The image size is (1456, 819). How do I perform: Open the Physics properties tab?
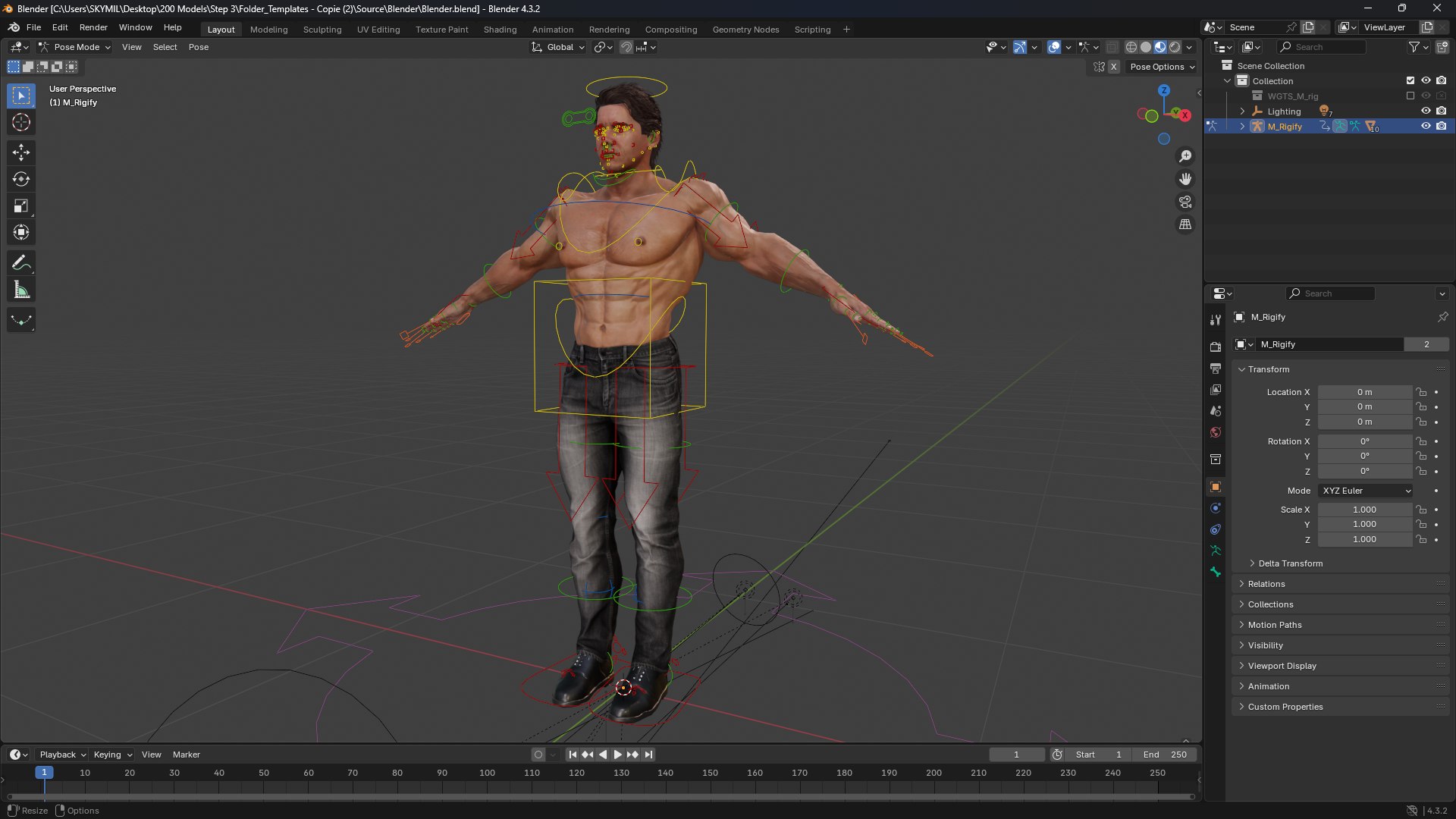coord(1216,508)
